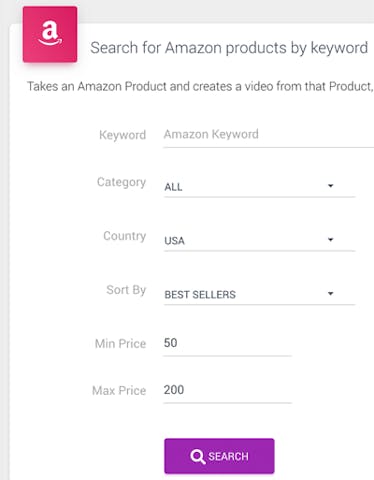This screenshot has width=374, height=480.
Task: Click the USA value in Country
Action: tap(174, 241)
